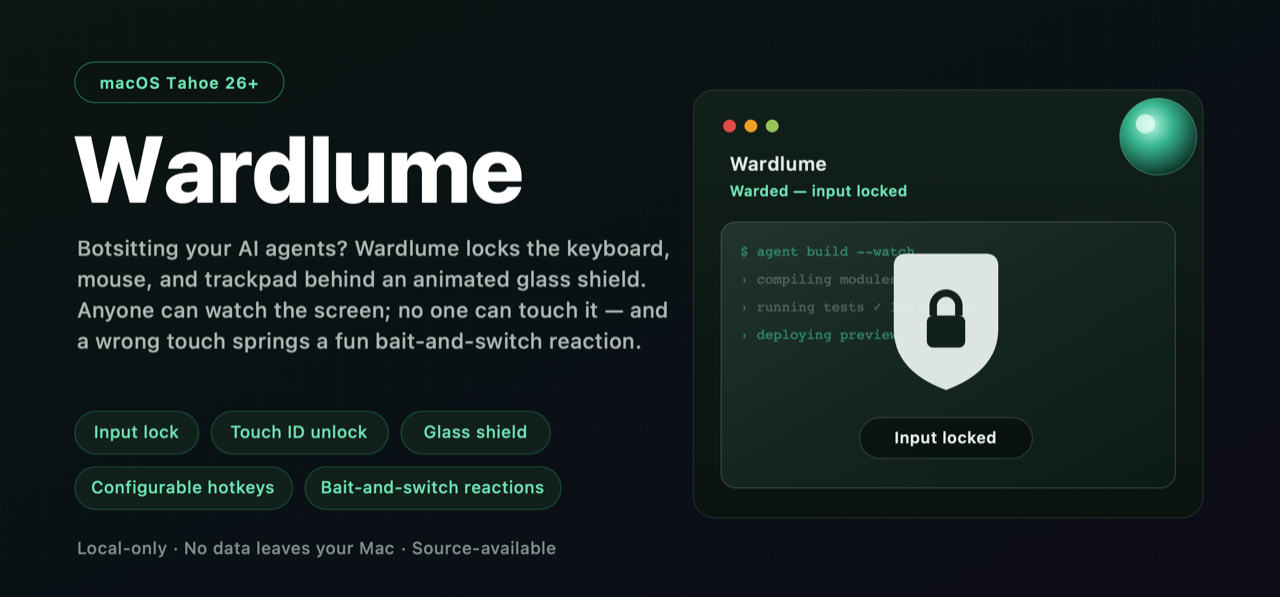
Task: Select the macOS Tahoe 26+ badge
Action: pos(179,83)
